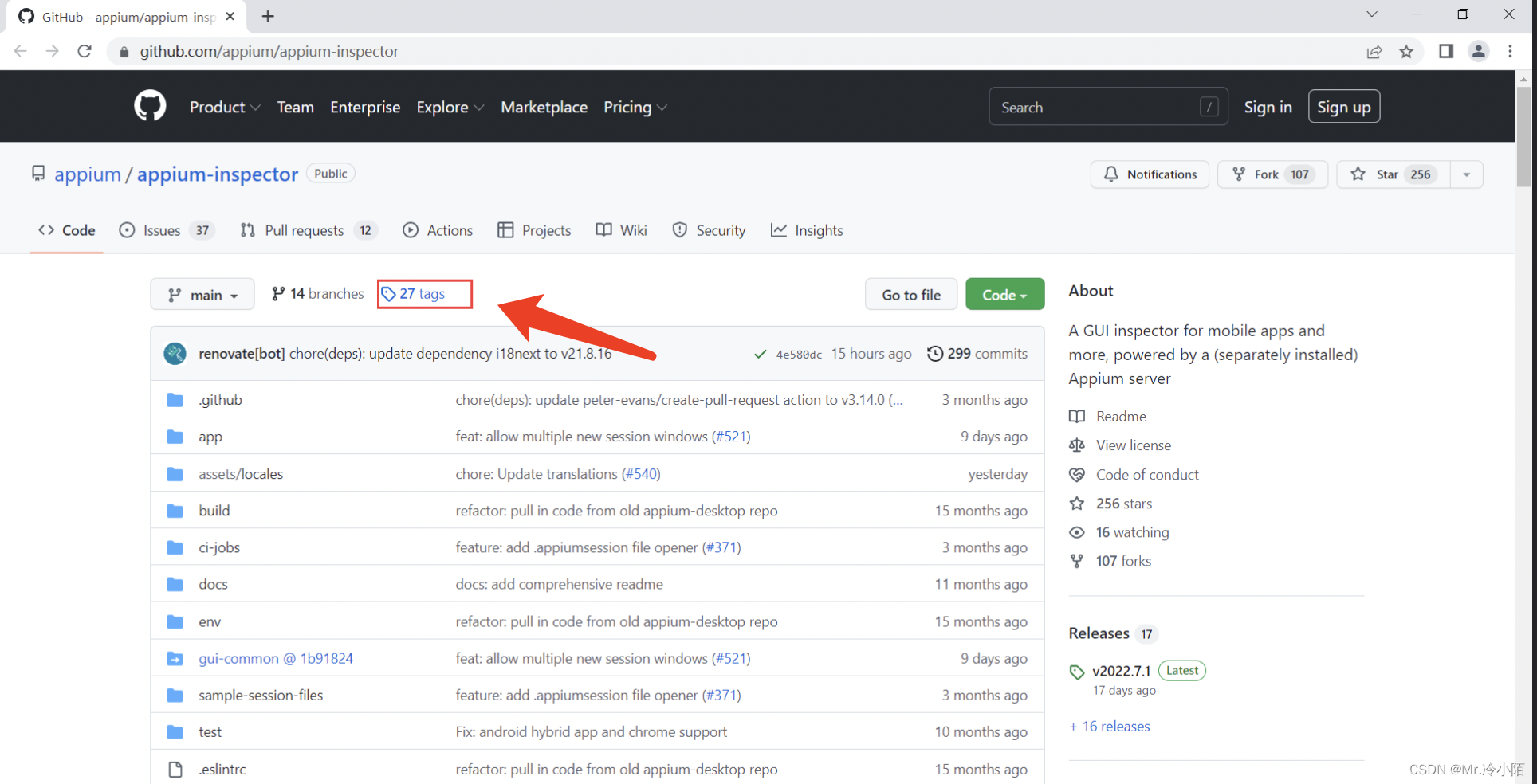The image size is (1537, 784).
Task: Click the share page icon in address bar
Action: (x=1374, y=52)
